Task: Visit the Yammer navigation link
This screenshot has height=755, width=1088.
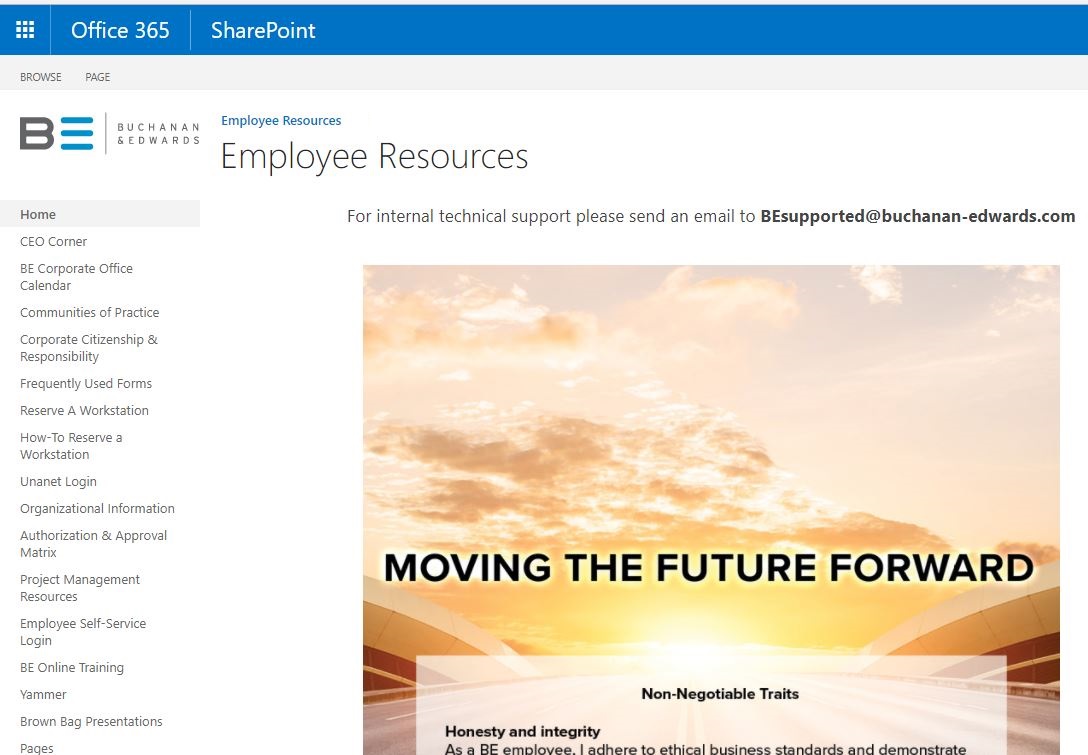Action: [x=43, y=694]
